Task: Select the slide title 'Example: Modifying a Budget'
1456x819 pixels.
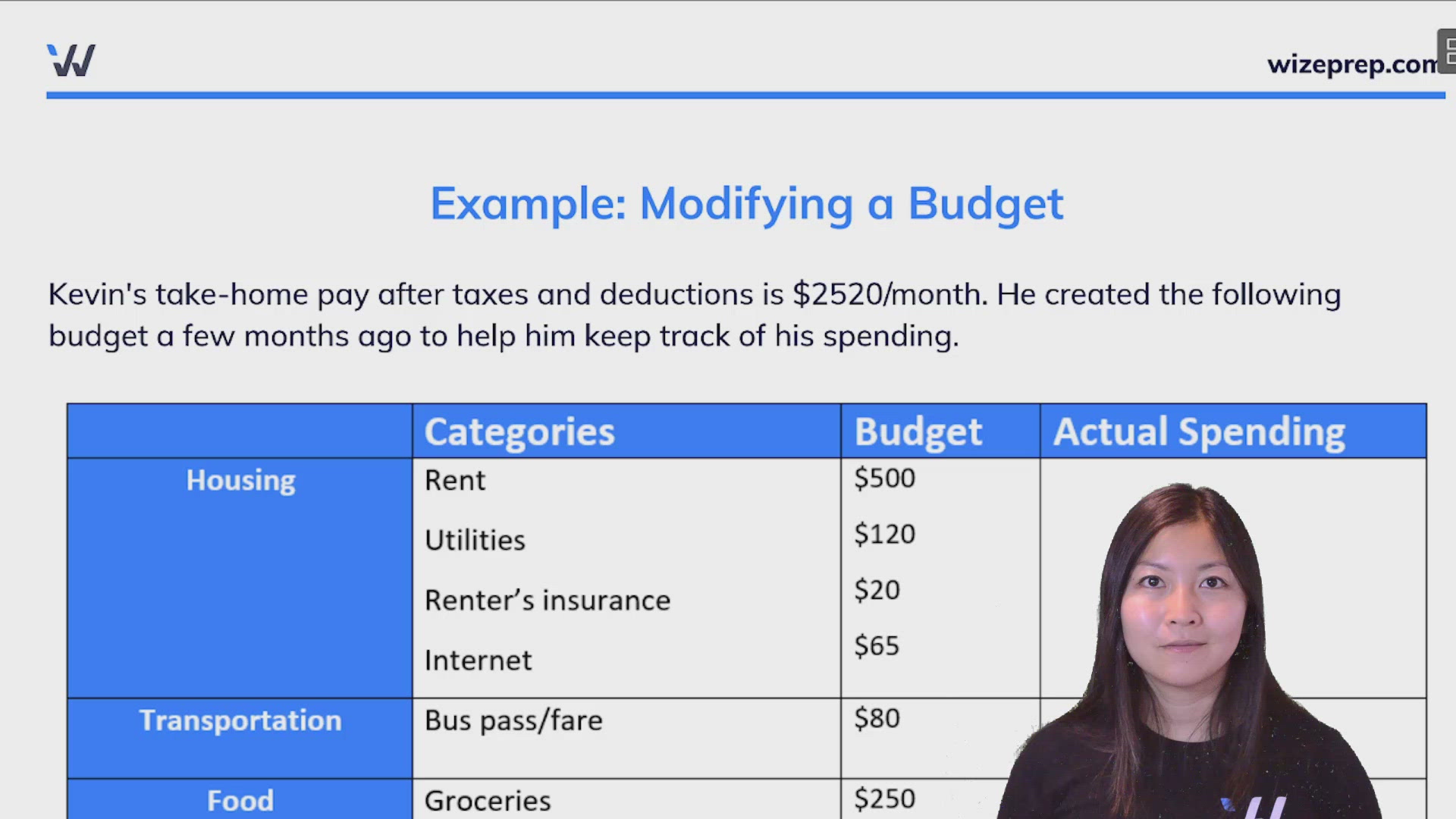Action: point(747,203)
